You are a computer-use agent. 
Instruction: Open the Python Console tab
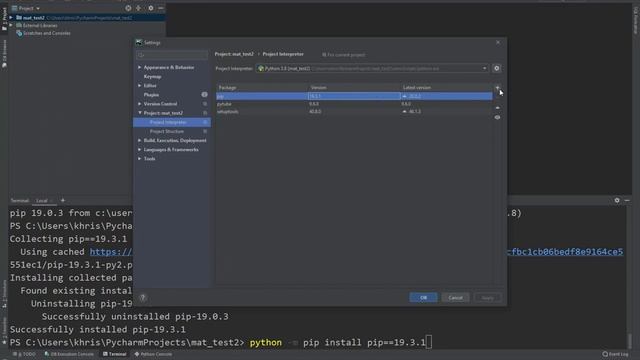coord(153,354)
